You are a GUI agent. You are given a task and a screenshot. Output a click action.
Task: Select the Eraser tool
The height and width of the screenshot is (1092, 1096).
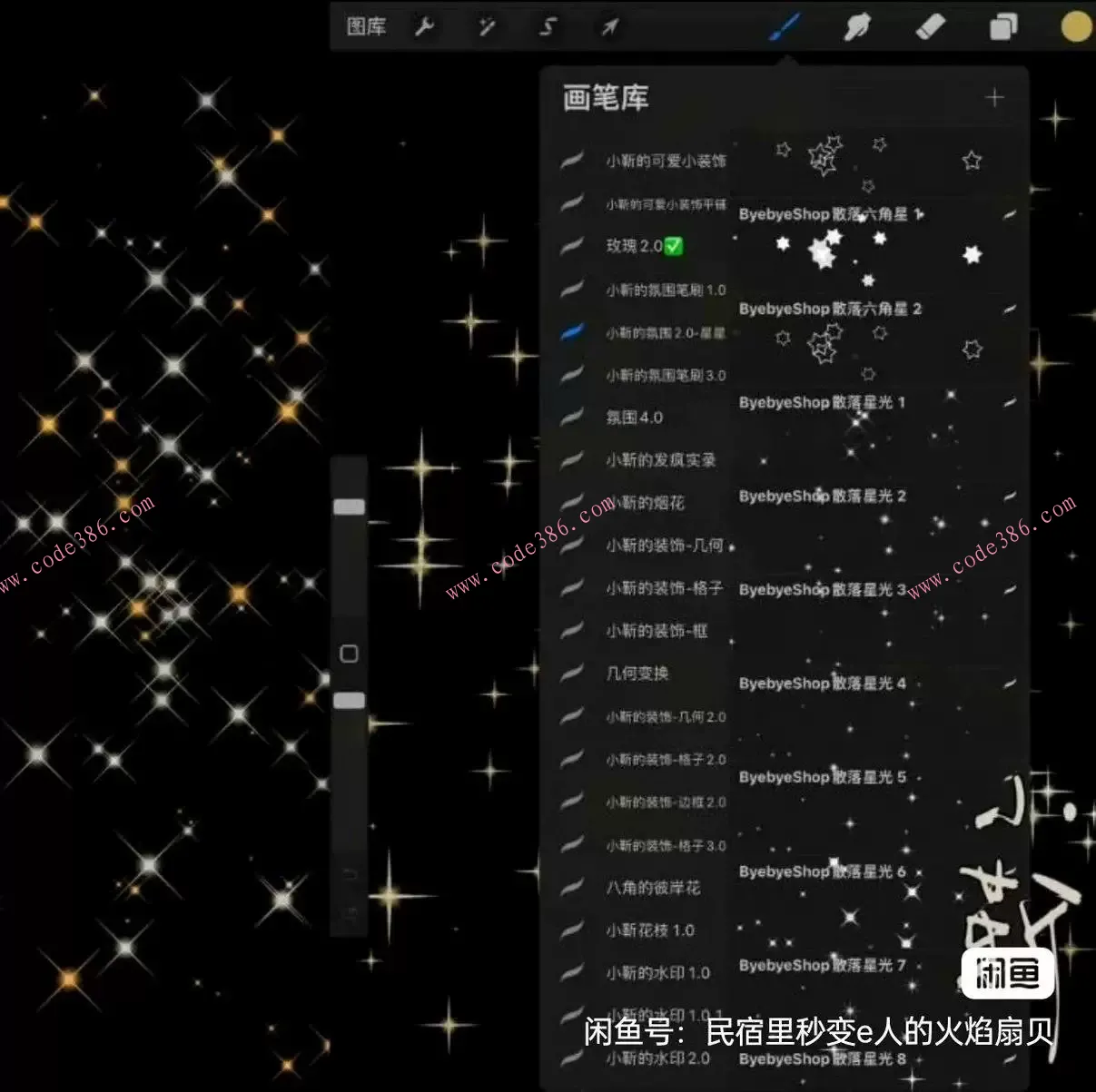tap(930, 27)
